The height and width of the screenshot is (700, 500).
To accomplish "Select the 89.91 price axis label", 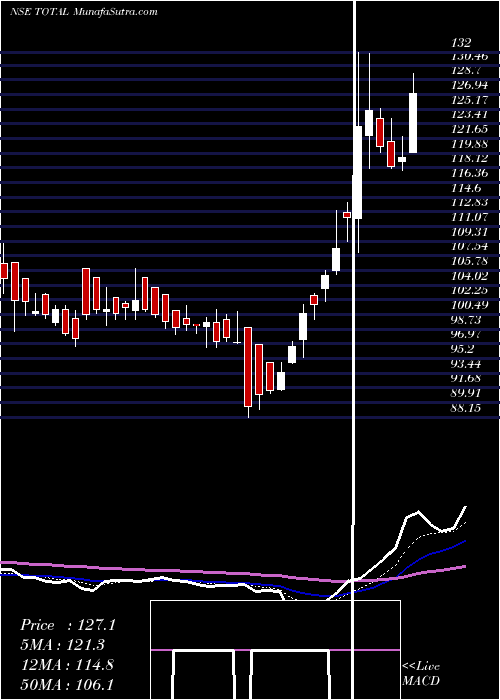I will (466, 393).
